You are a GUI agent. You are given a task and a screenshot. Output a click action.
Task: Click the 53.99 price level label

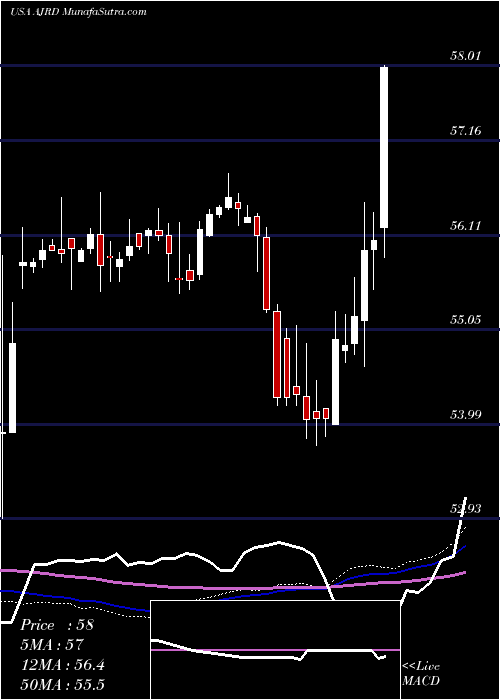tap(466, 414)
